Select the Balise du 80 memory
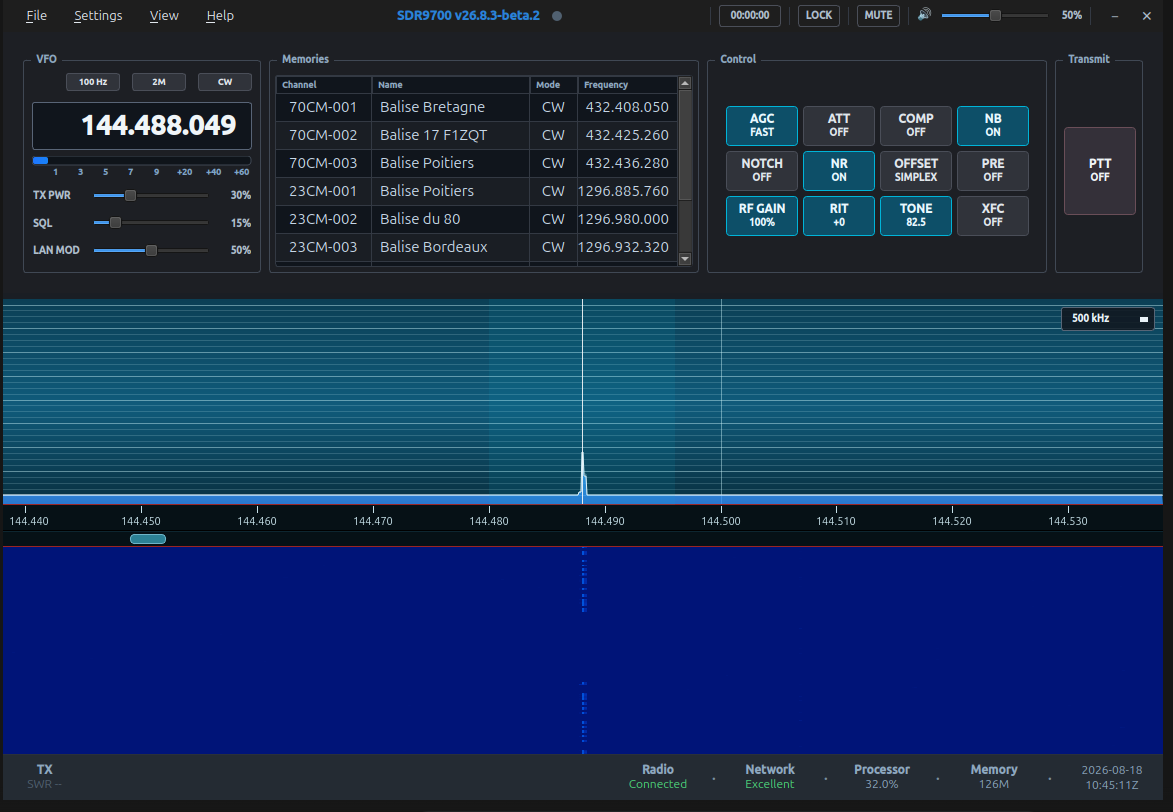The height and width of the screenshot is (812, 1173). click(x=477, y=219)
